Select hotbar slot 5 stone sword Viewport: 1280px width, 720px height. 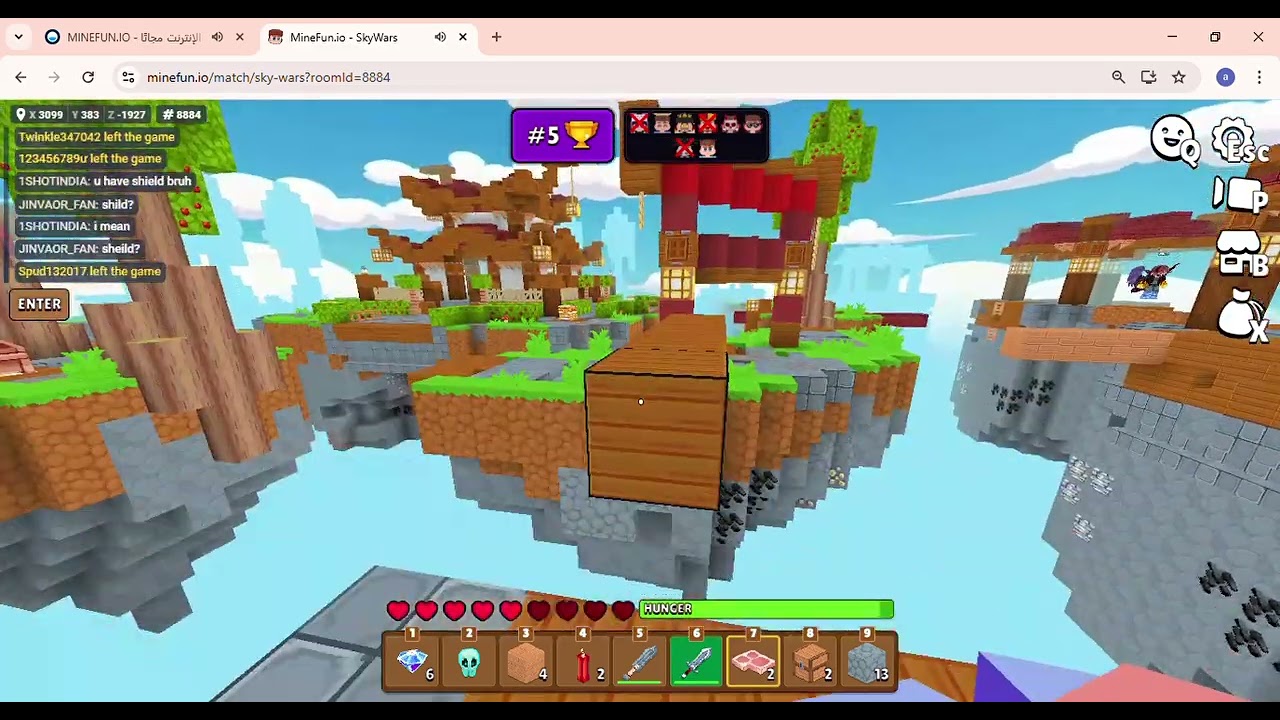[640, 661]
